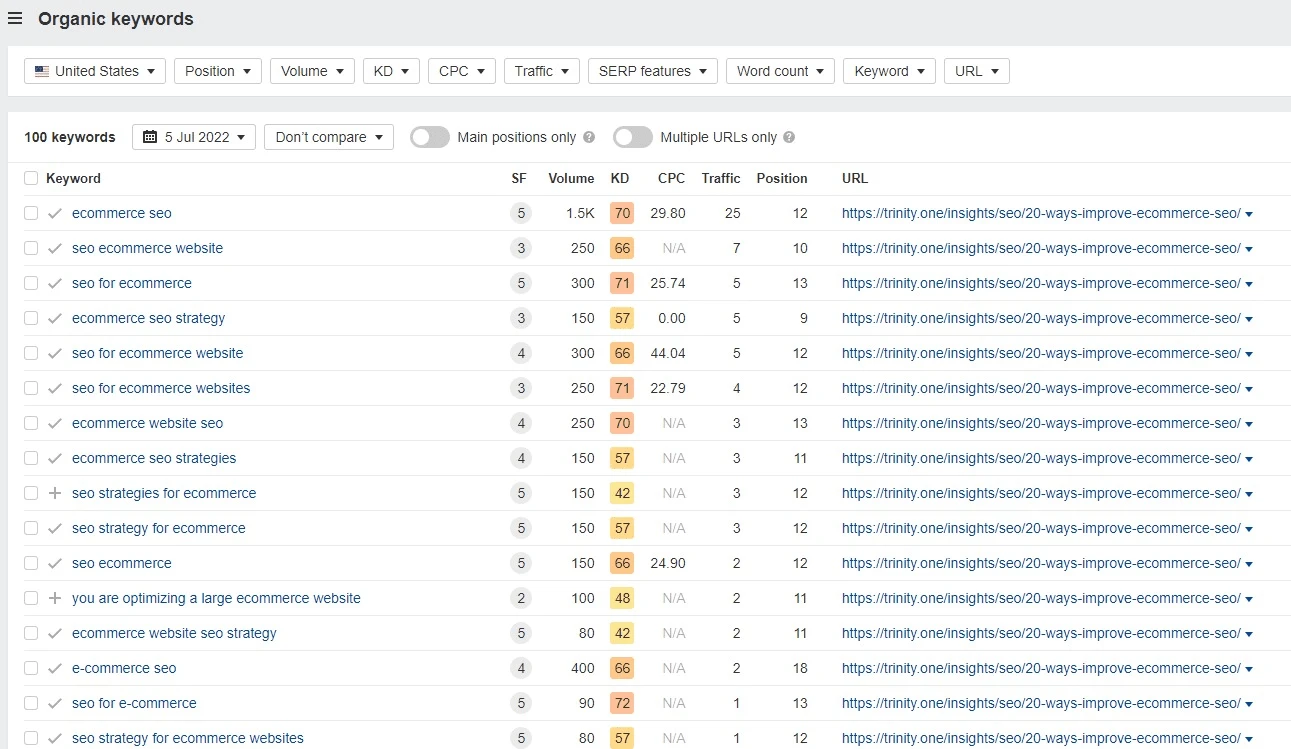Open the "ecommerce seo strategy" keyword link
Viewport: 1291px width, 749px height.
point(148,318)
